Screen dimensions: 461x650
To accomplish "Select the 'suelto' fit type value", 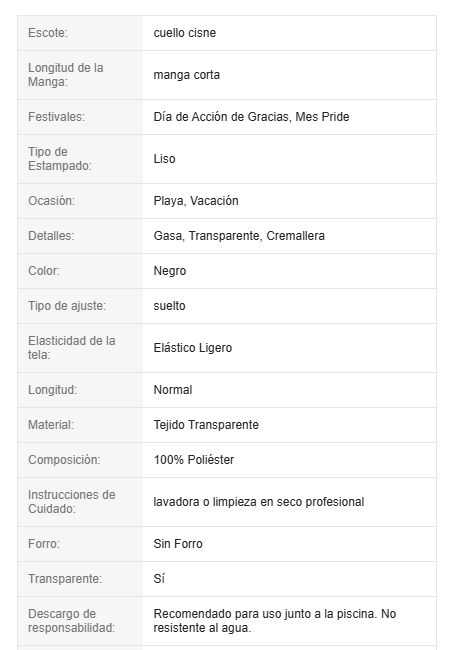I will (169, 306).
